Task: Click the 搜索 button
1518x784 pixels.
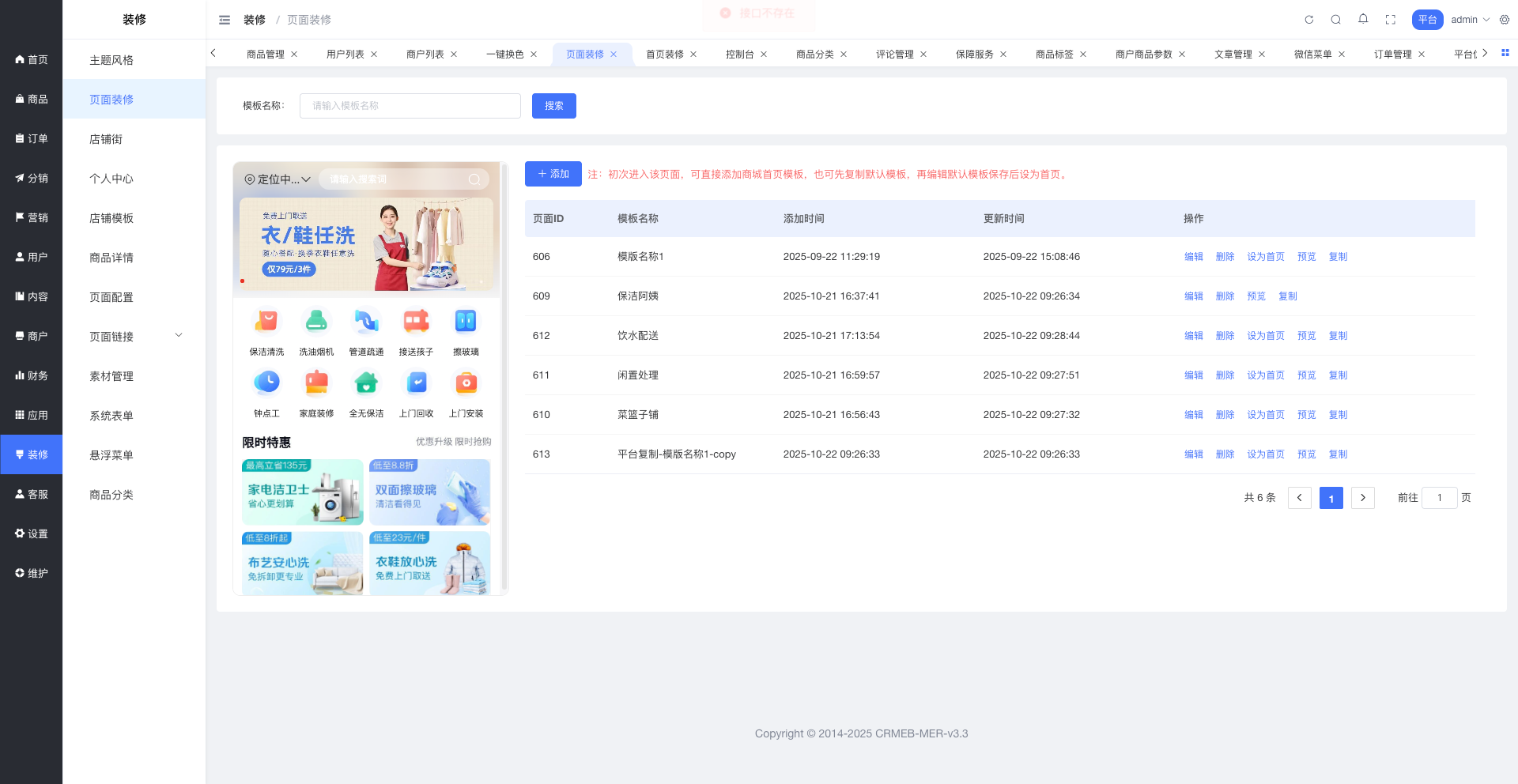Action: pyautogui.click(x=553, y=106)
